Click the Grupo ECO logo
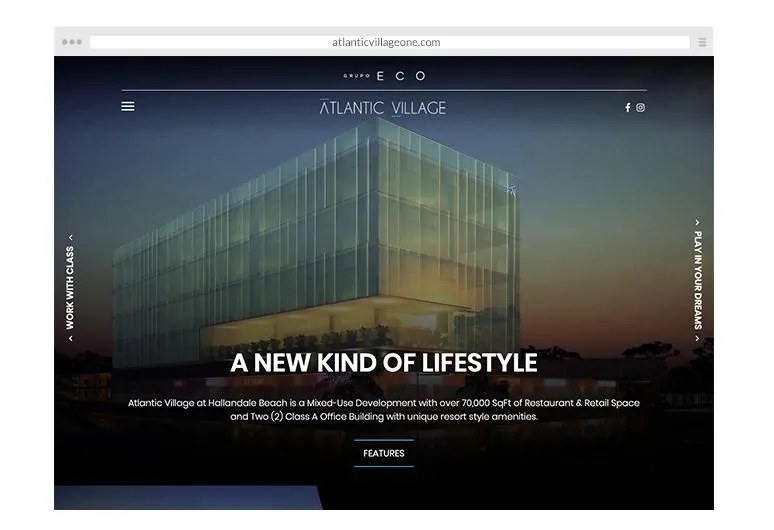This screenshot has height=530, width=774. click(385, 76)
